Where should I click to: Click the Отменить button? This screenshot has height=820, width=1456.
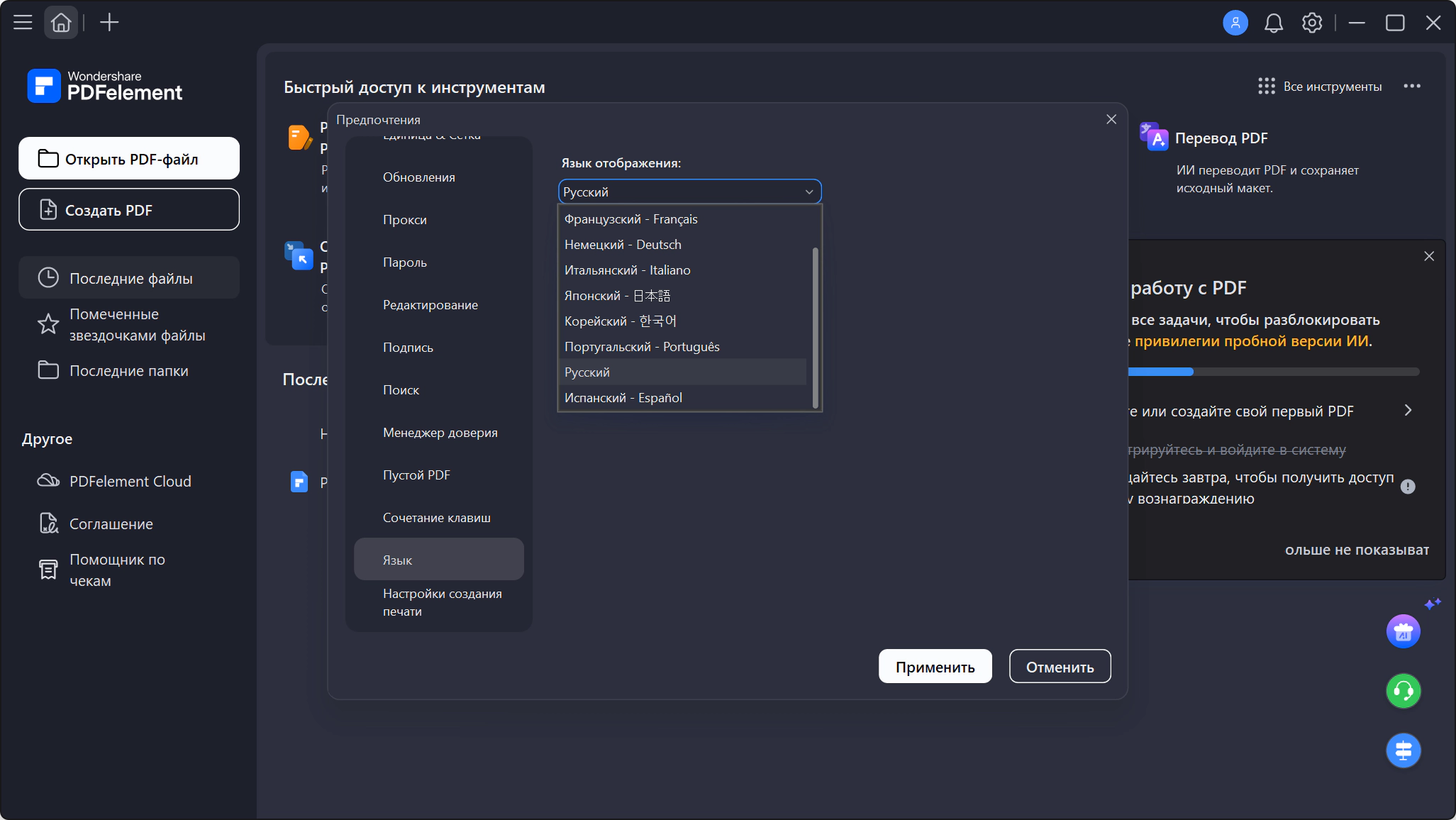(1060, 667)
